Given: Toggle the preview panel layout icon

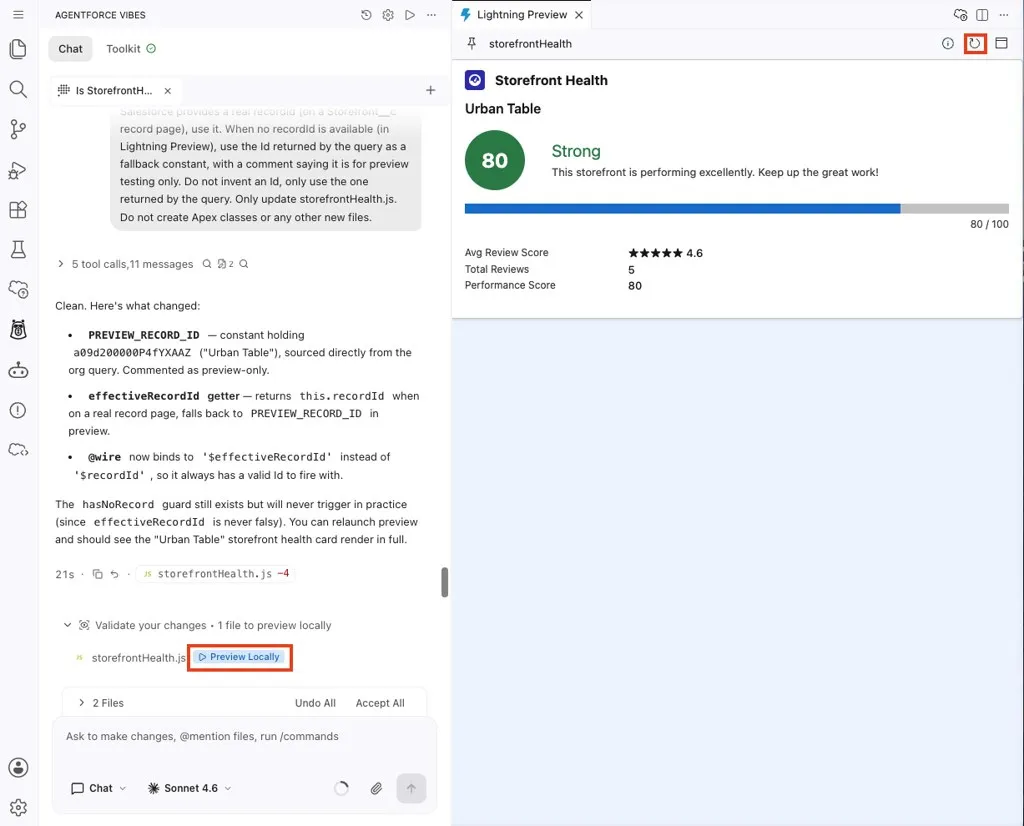Looking at the screenshot, I should click(1001, 43).
